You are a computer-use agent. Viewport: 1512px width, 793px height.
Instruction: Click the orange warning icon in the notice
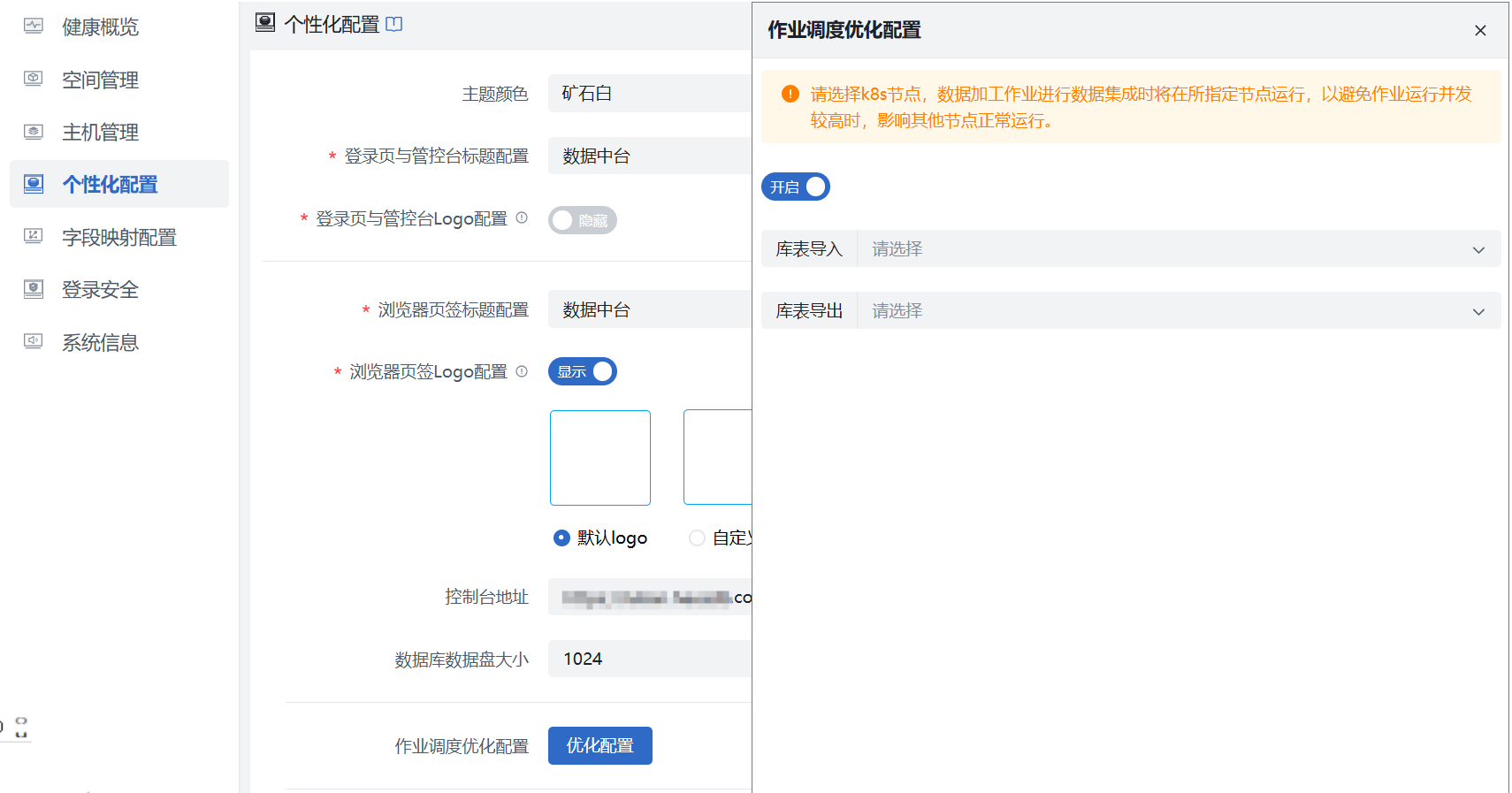(790, 94)
